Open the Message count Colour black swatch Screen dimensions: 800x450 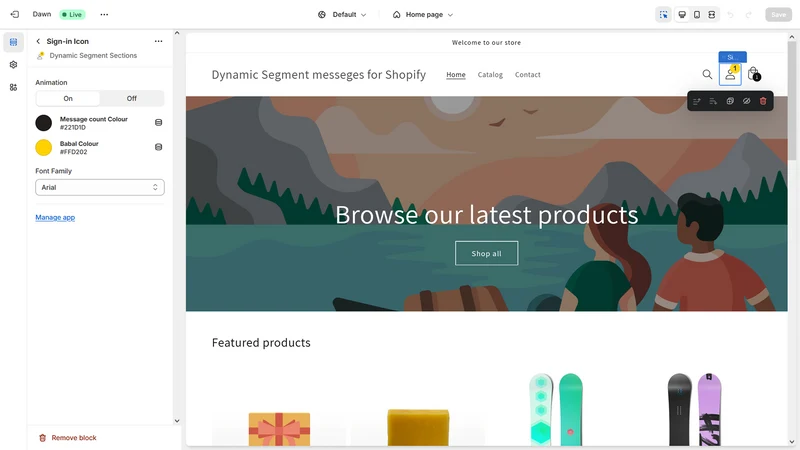[x=43, y=122]
